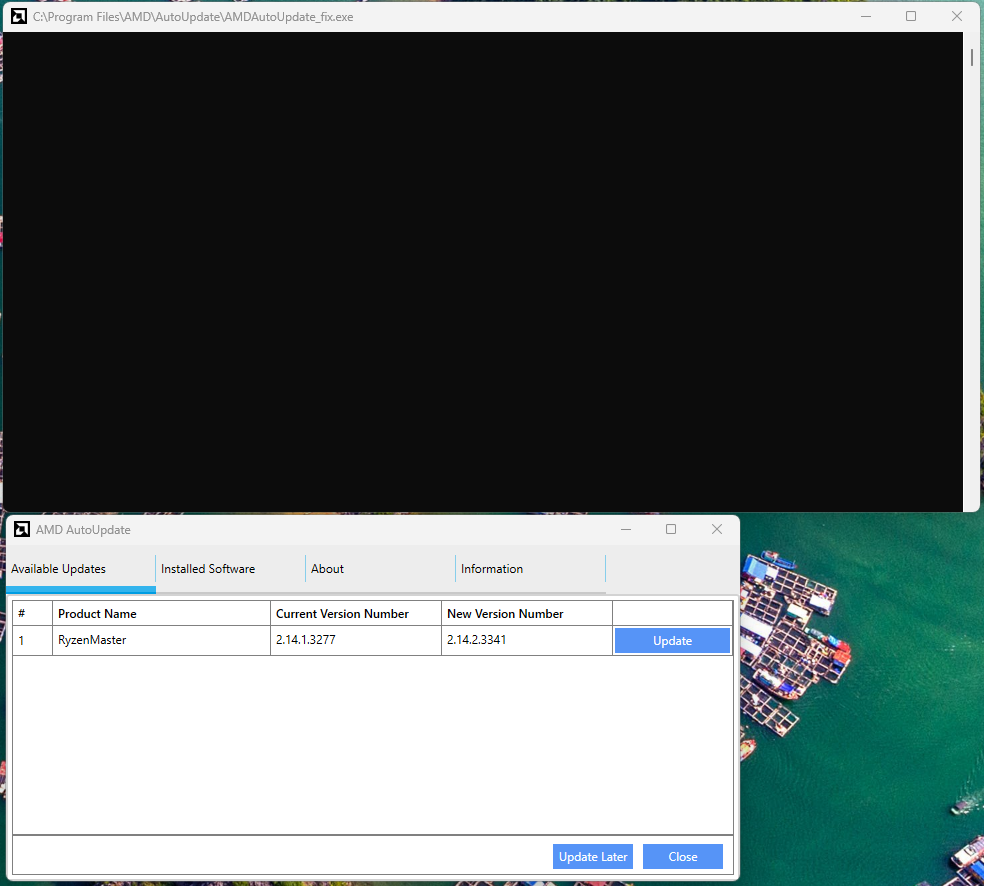Click the # column header
Image resolution: width=984 pixels, height=886 pixels.
coord(33,614)
